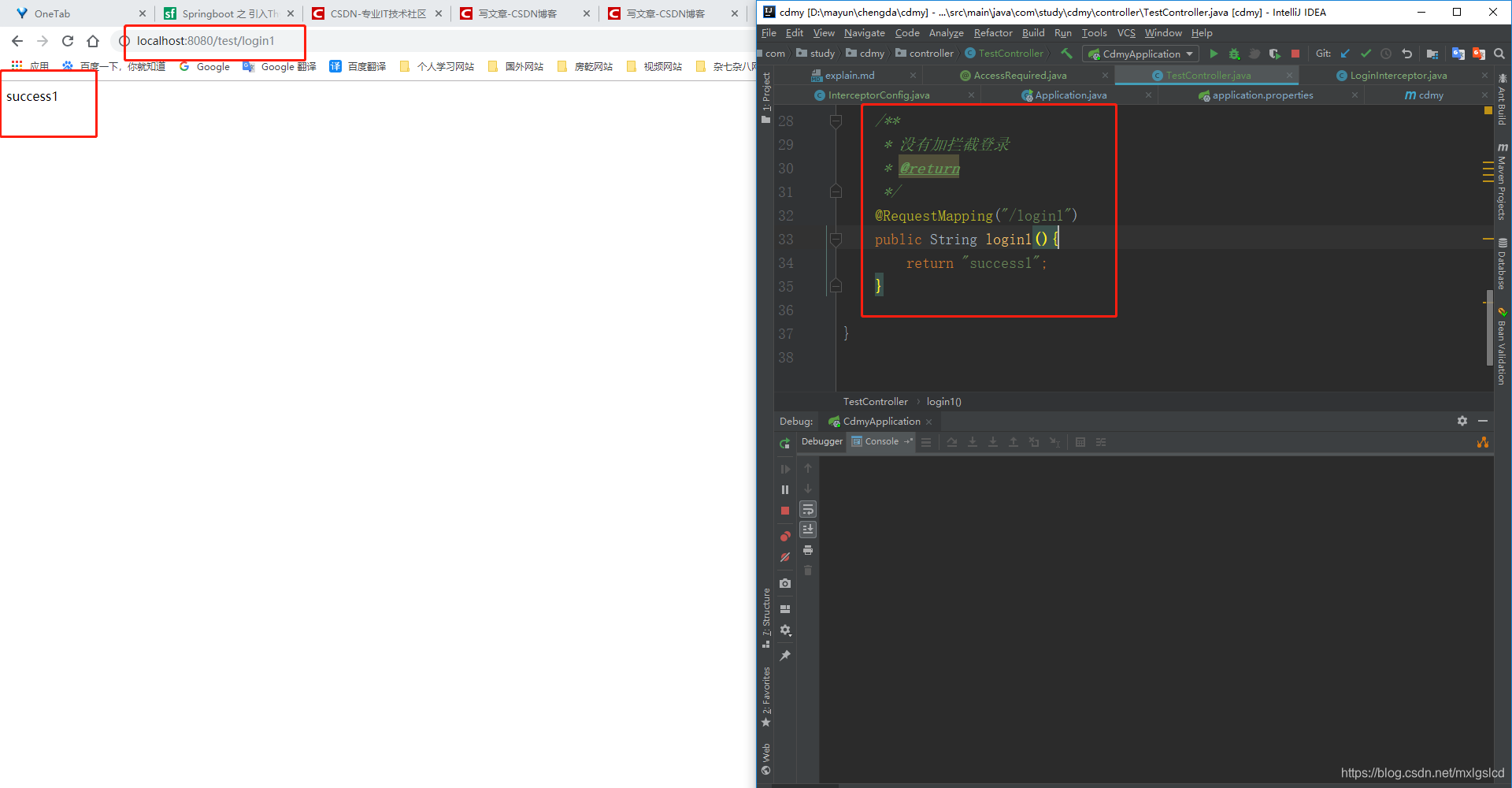The width and height of the screenshot is (1512, 788).
Task: Click Print icon in console
Action: (x=808, y=550)
